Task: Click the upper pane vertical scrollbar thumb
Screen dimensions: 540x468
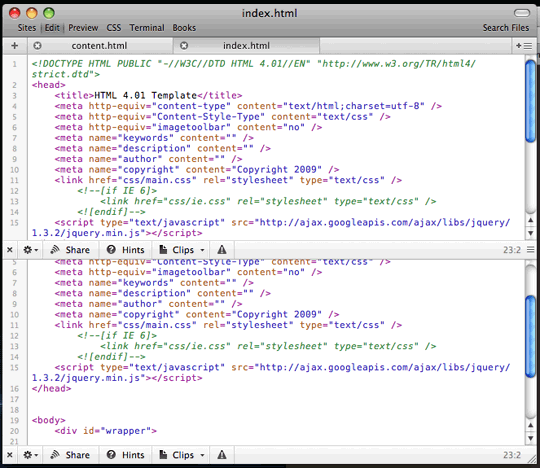Action: coord(531,101)
